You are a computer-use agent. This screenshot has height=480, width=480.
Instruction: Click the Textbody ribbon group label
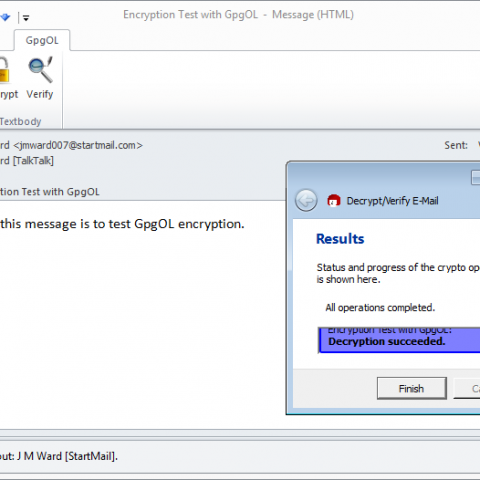click(21, 121)
